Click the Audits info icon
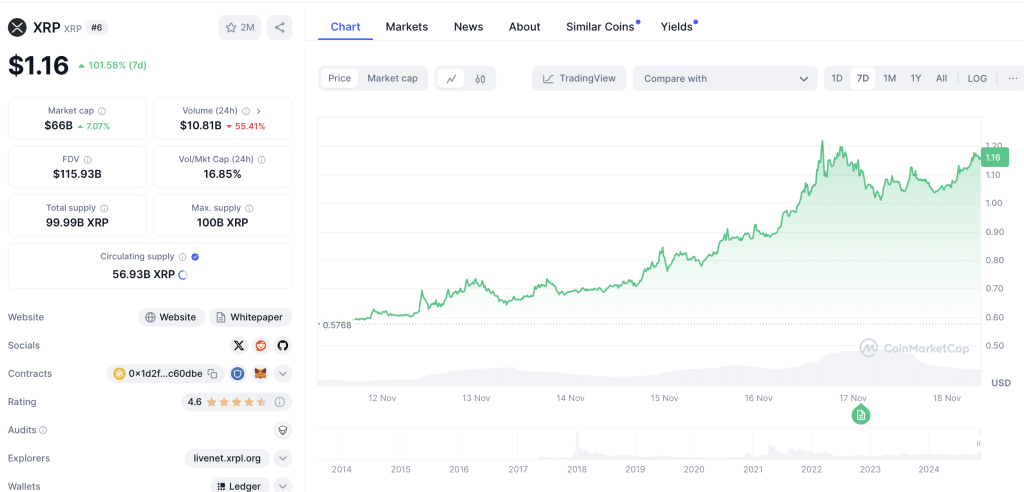Viewport: 1024px width, 492px height. pyautogui.click(x=43, y=431)
